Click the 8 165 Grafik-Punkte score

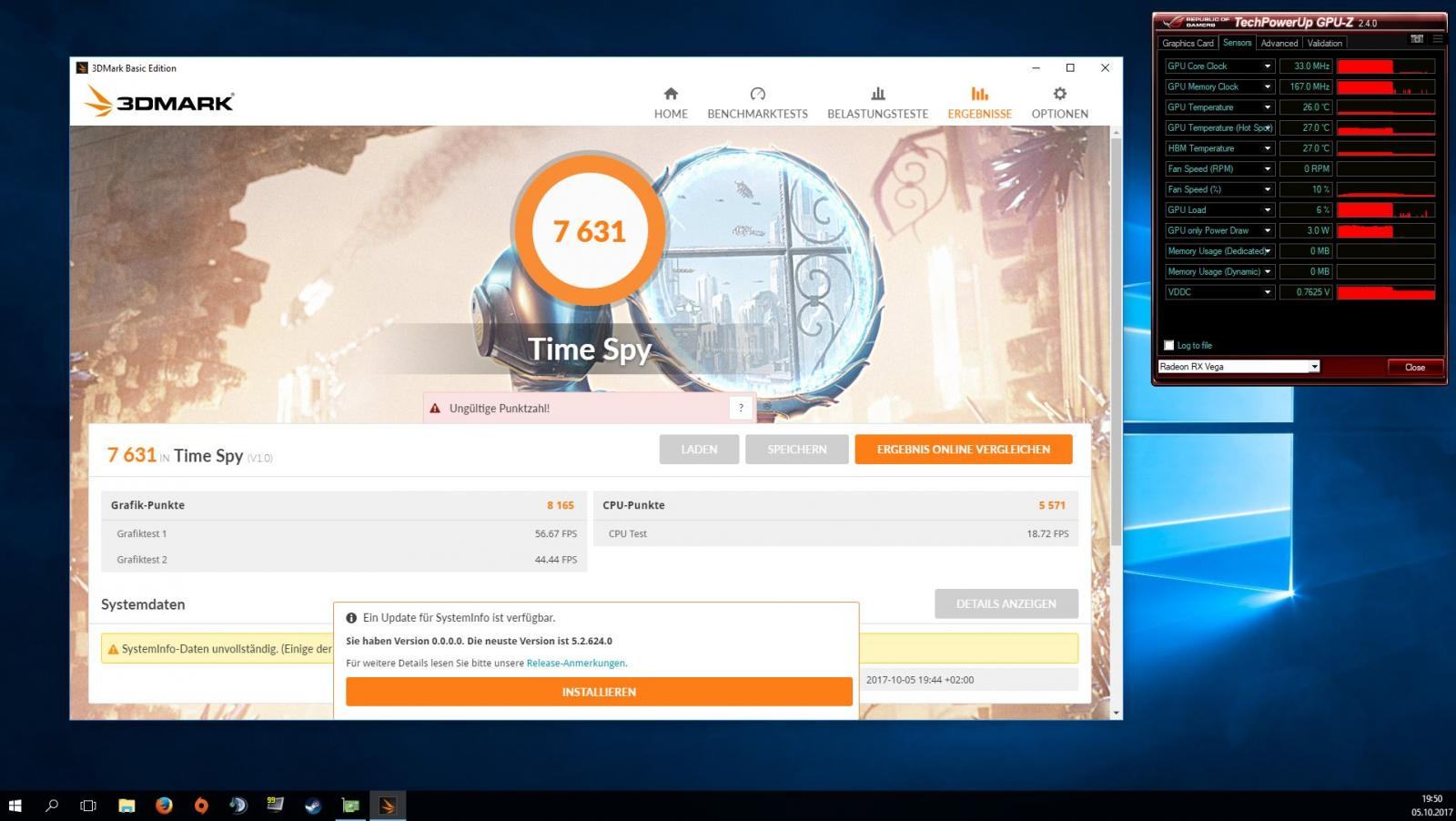point(561,505)
